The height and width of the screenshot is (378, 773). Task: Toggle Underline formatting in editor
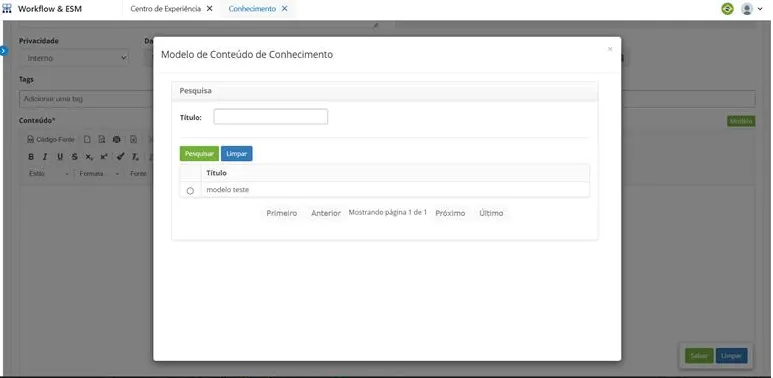[60, 157]
